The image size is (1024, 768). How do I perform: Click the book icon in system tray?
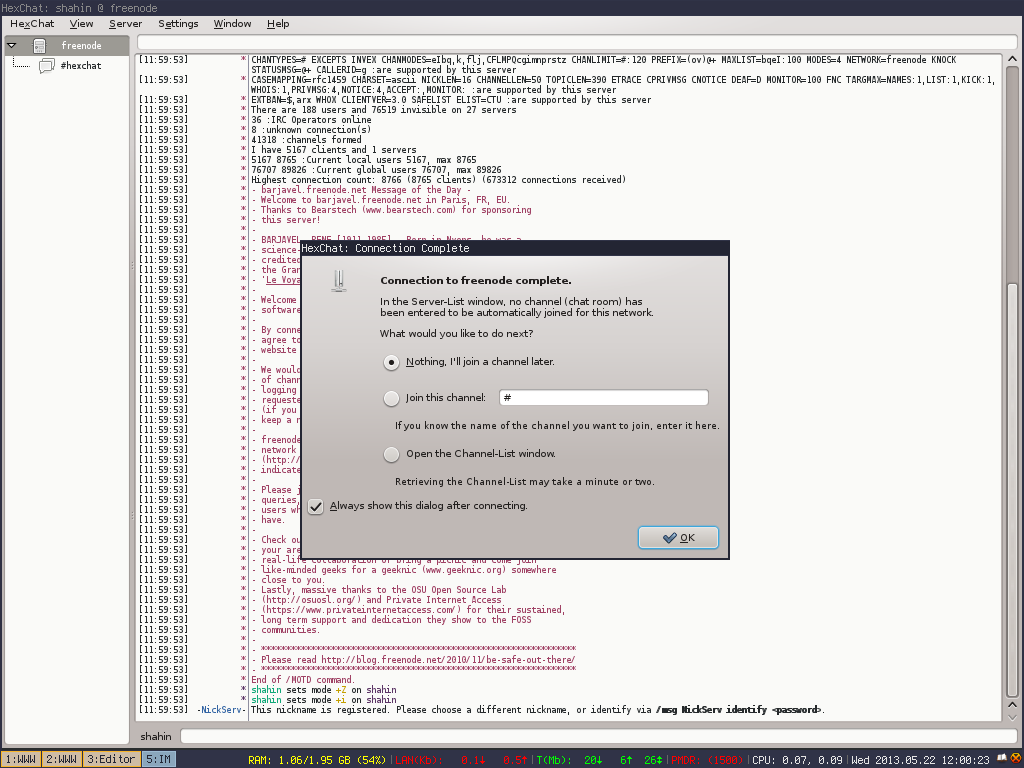[x=1002, y=759]
